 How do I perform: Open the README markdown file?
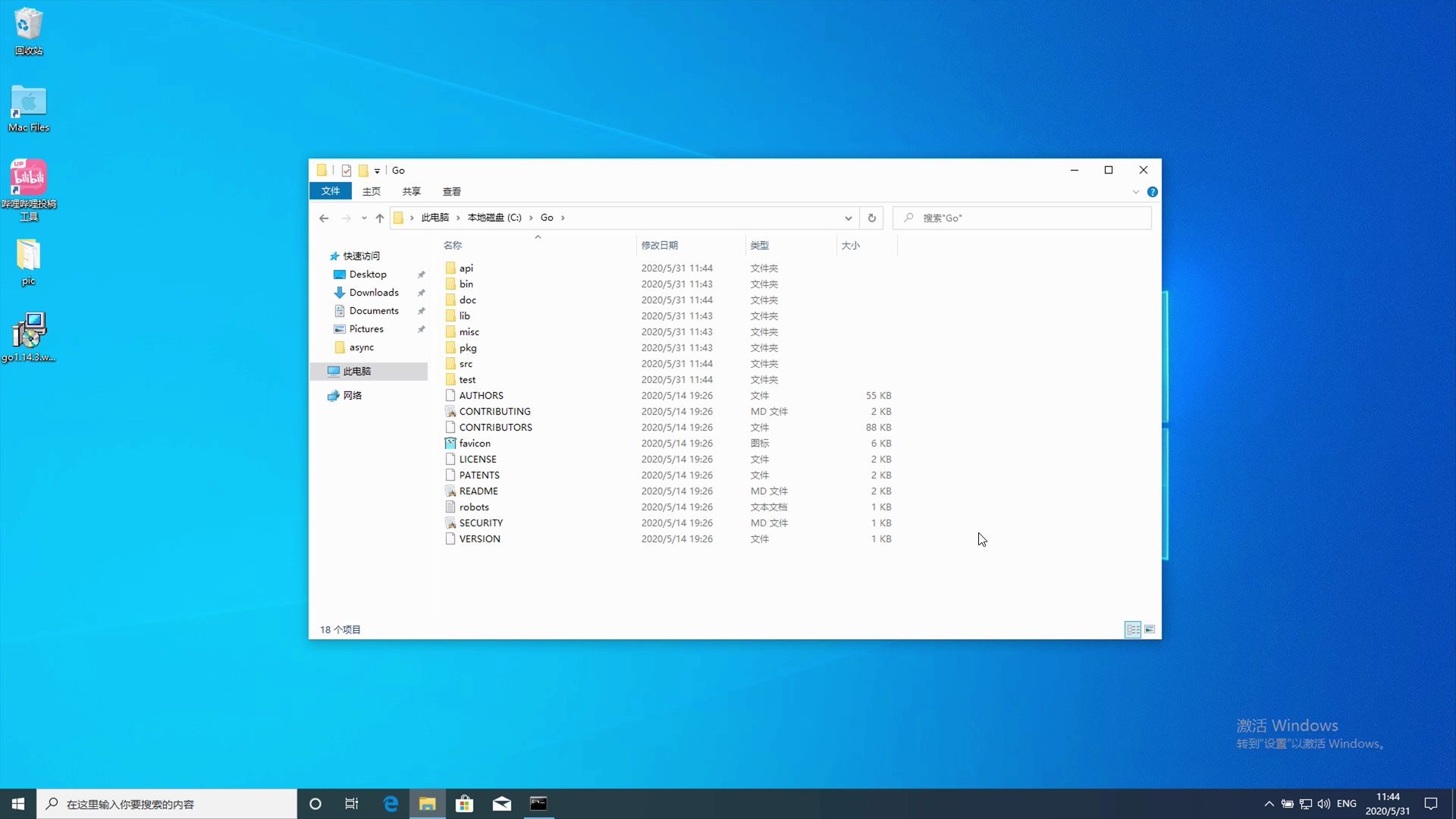[478, 490]
